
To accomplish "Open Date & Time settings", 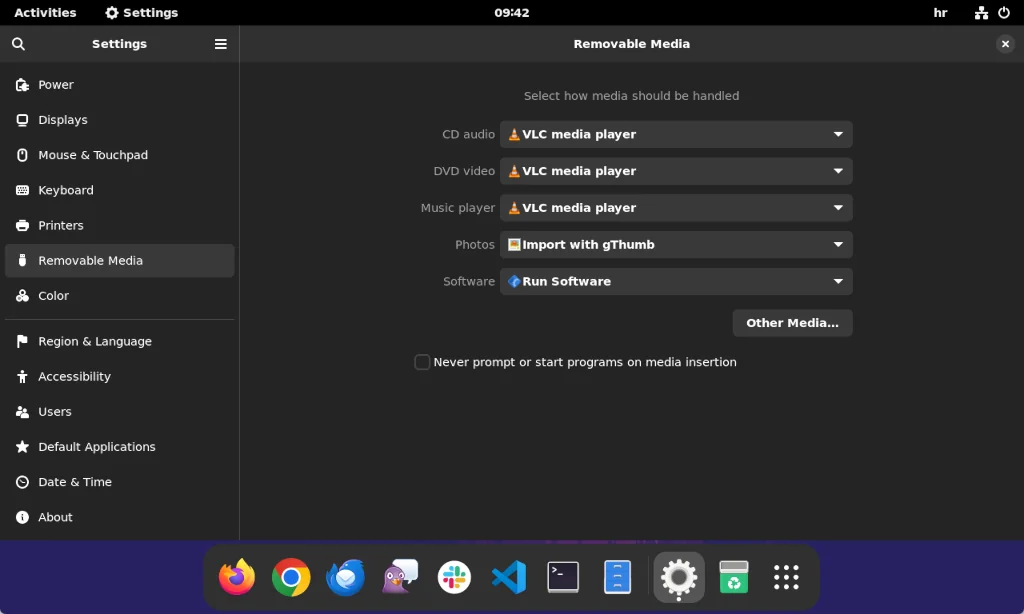I will click(x=75, y=482).
